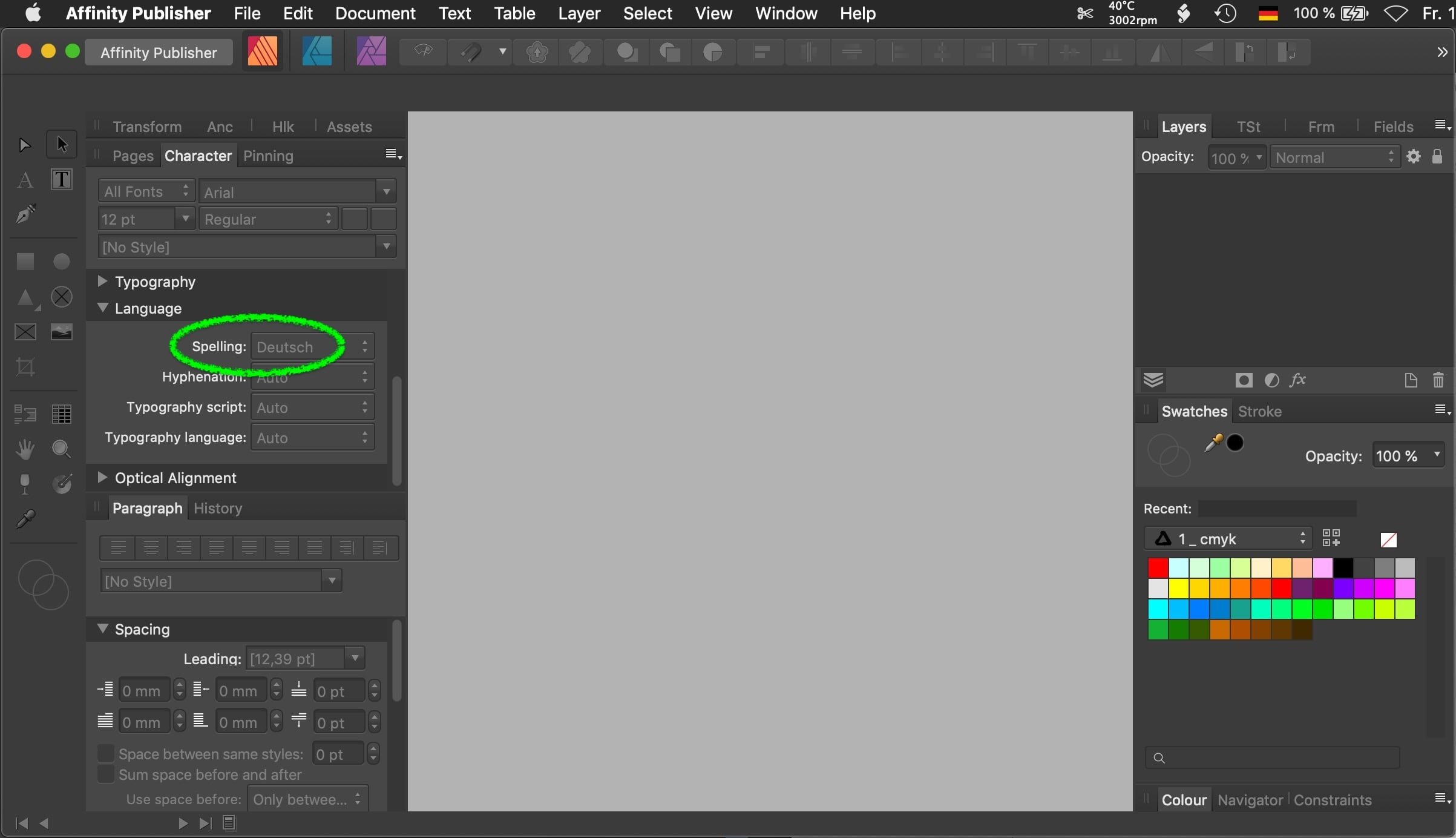Expand the Optical Alignment section

click(x=102, y=477)
